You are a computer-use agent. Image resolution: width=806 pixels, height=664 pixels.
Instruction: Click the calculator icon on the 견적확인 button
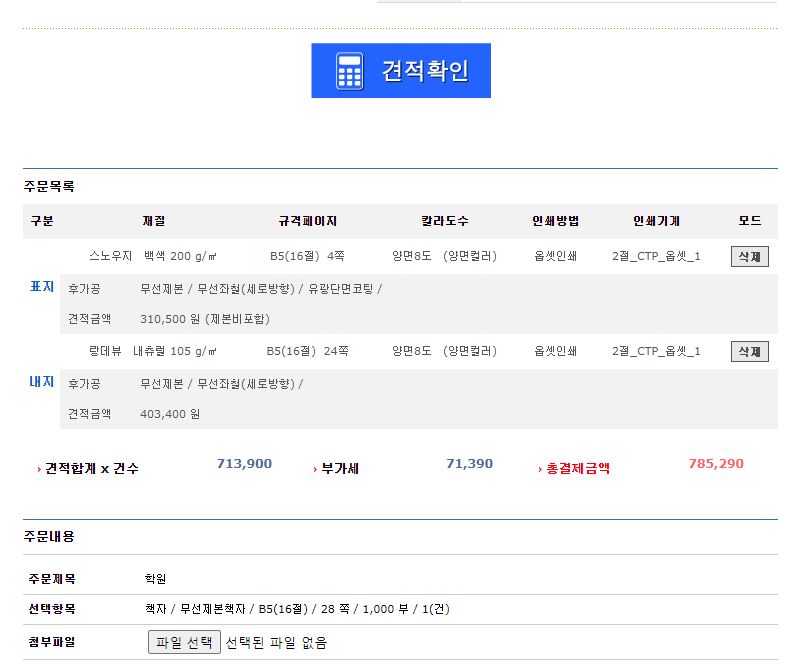(349, 71)
